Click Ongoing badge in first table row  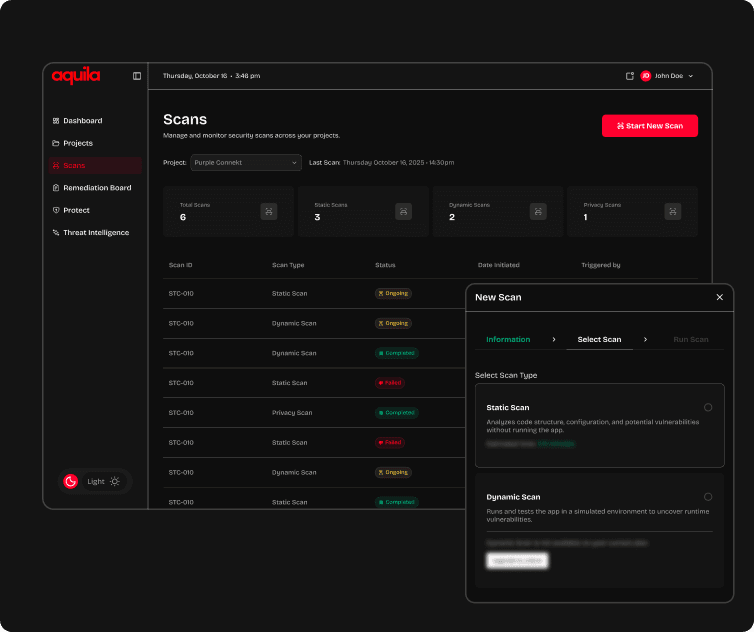click(393, 293)
